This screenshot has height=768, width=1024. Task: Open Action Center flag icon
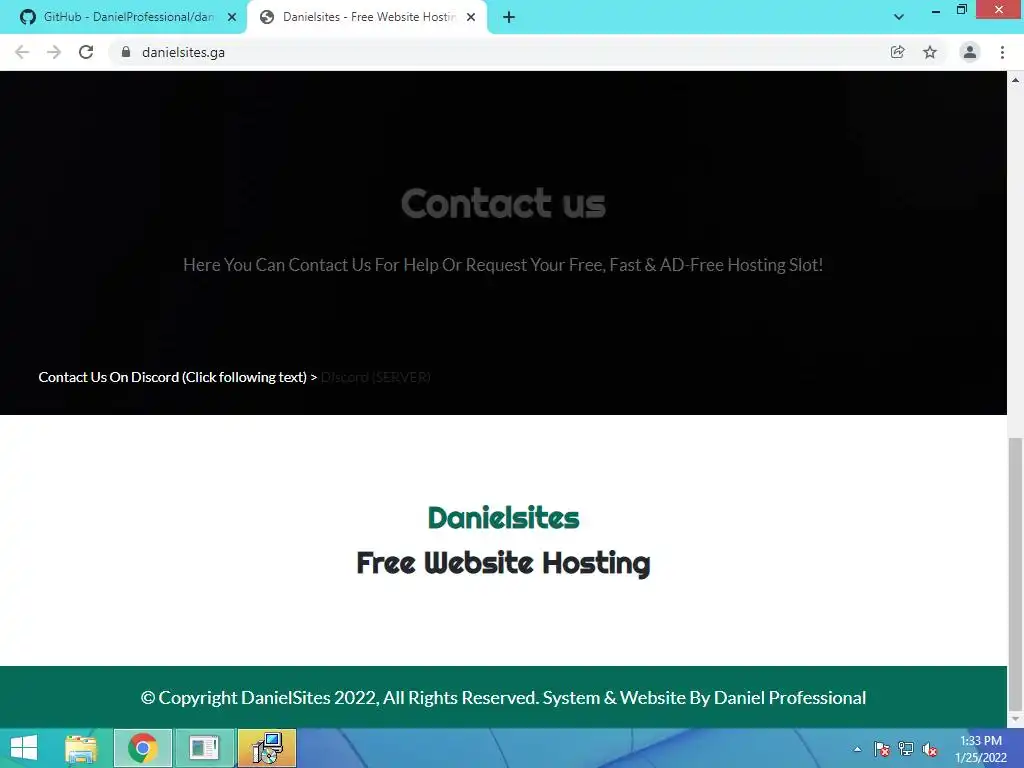(882, 749)
